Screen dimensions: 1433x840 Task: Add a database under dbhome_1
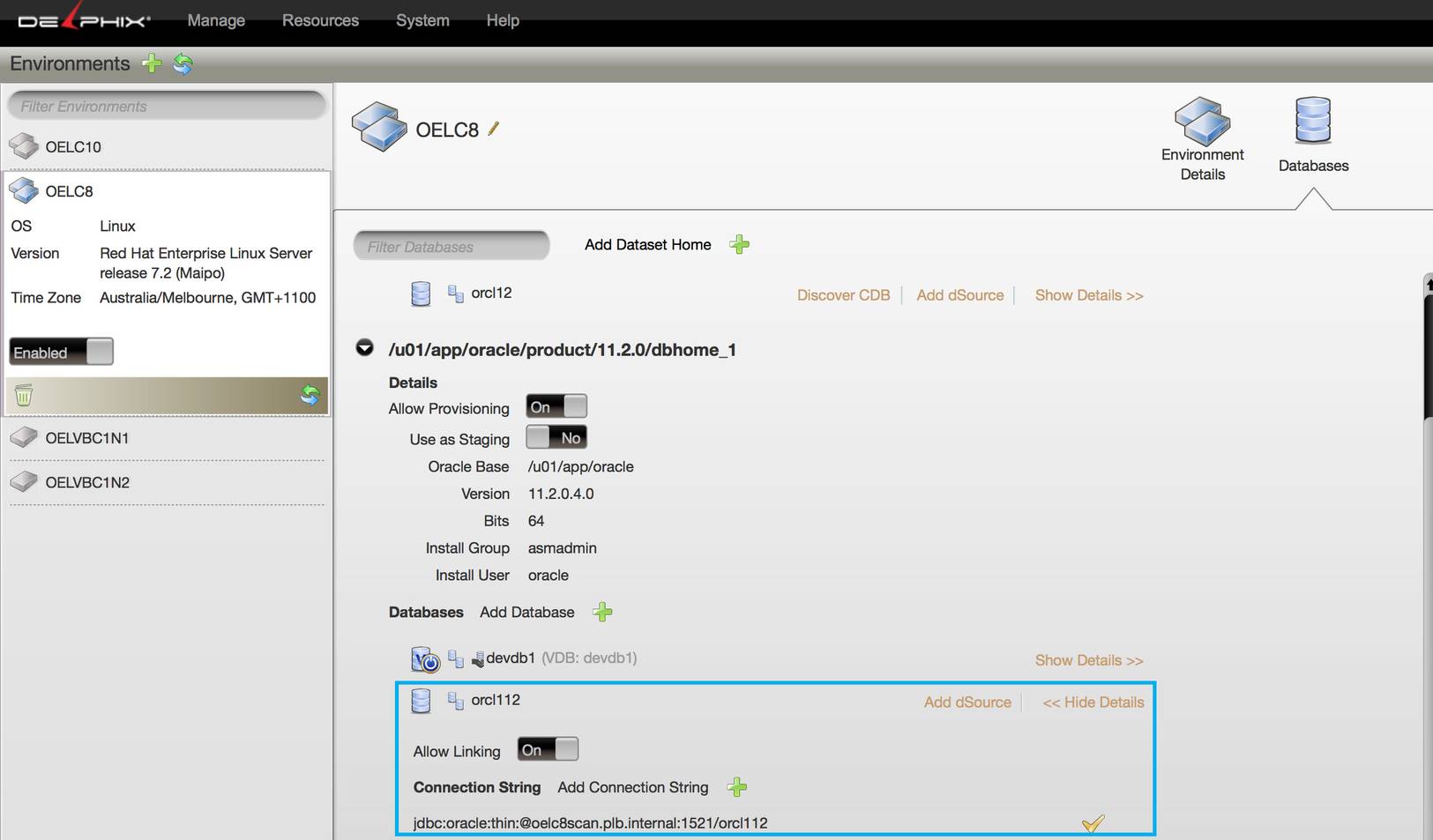[603, 612]
